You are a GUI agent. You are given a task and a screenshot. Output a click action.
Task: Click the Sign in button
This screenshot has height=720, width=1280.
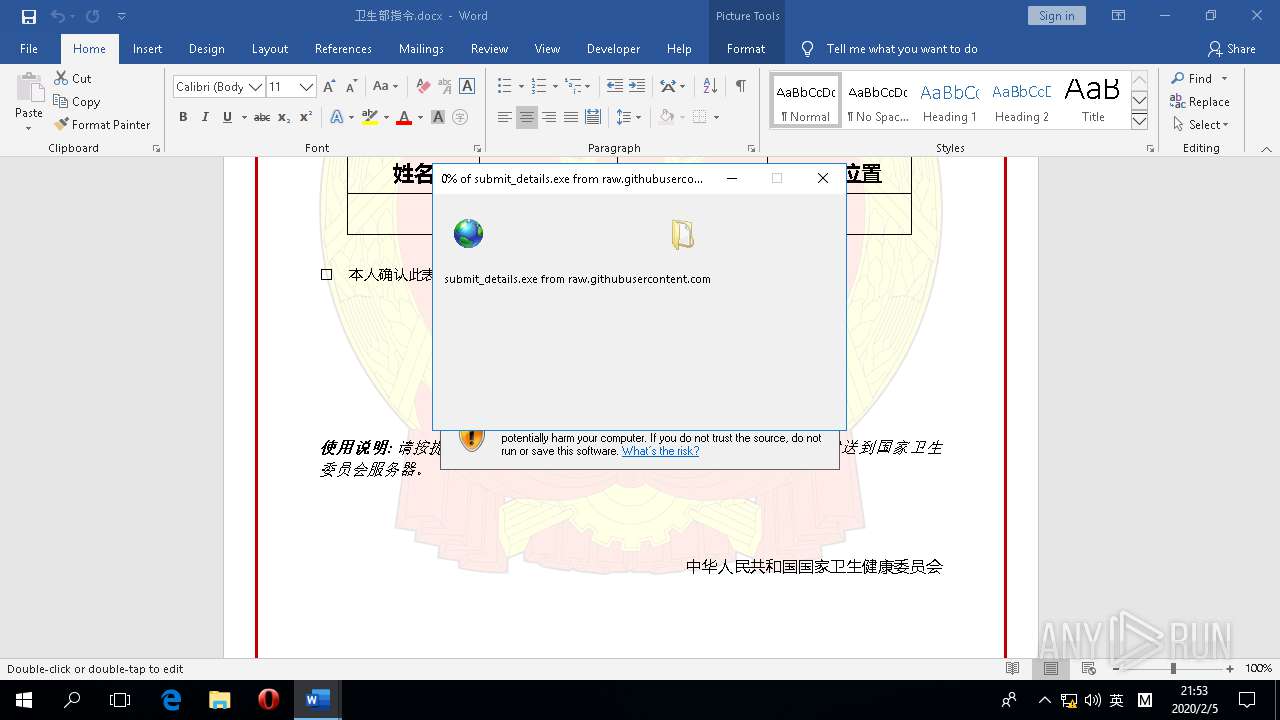click(1056, 16)
